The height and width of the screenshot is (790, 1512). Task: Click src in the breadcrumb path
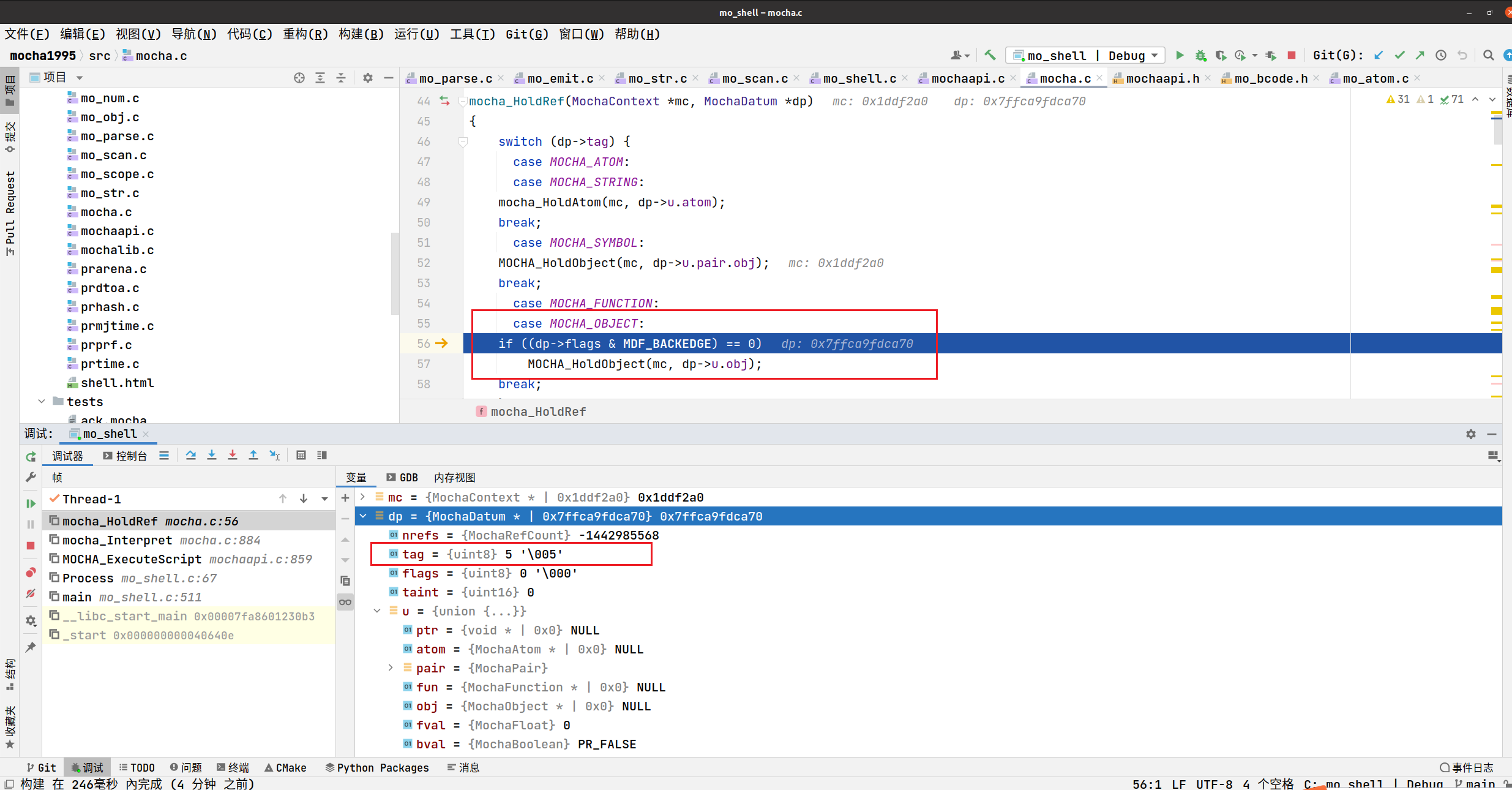point(100,56)
